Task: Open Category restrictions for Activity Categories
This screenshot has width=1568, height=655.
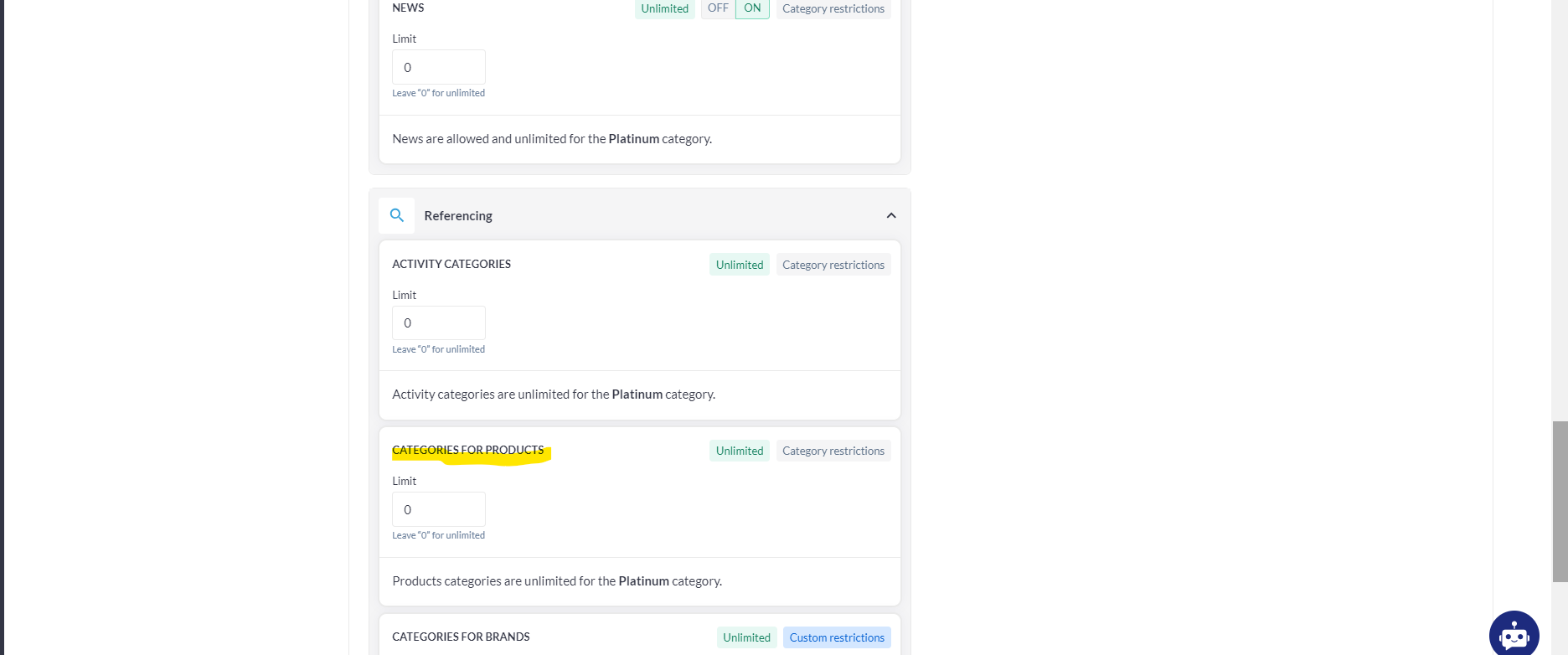Action: click(x=833, y=265)
